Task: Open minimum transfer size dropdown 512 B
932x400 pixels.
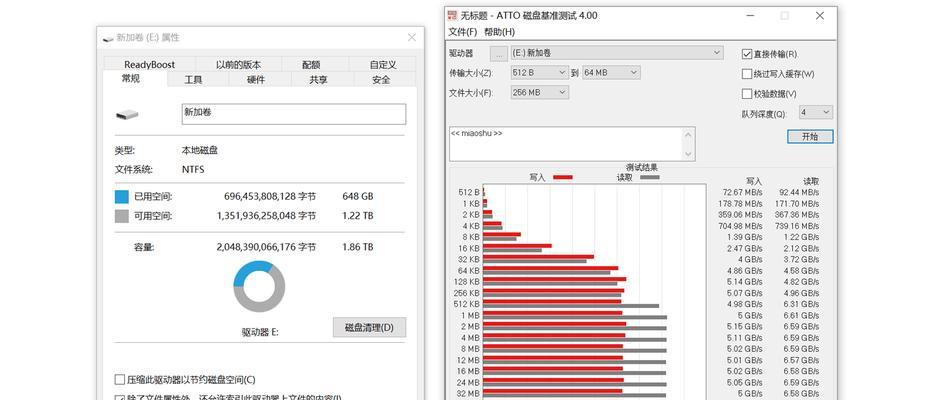Action: pos(540,73)
